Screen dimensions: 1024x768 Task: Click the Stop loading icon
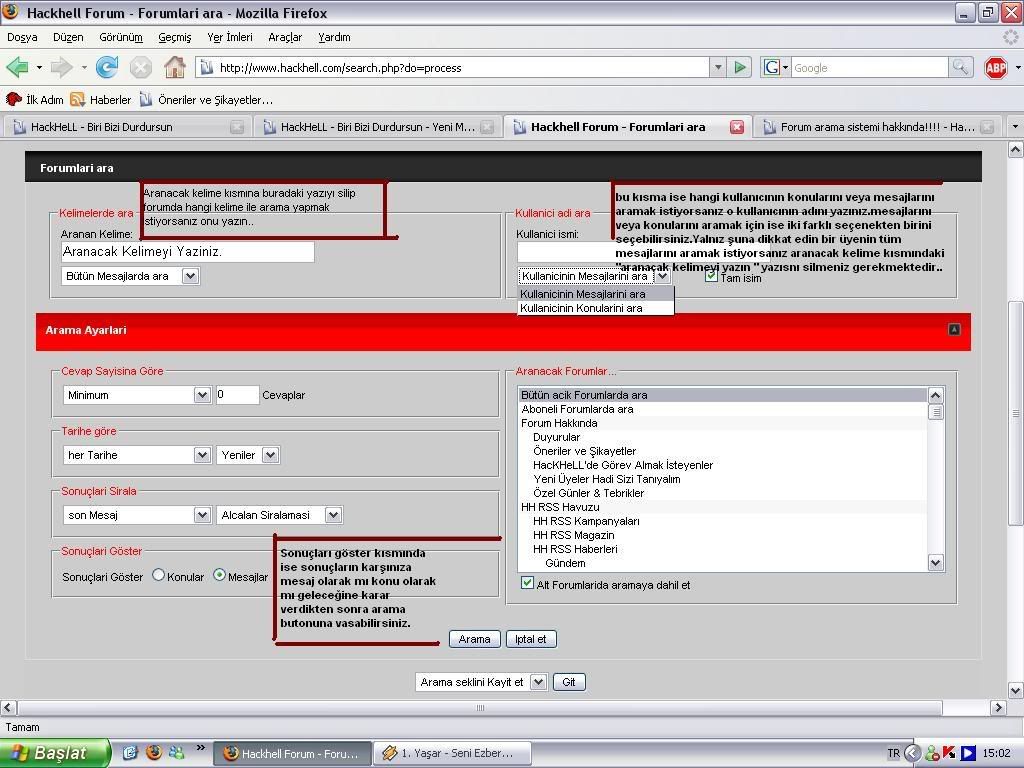pos(140,67)
